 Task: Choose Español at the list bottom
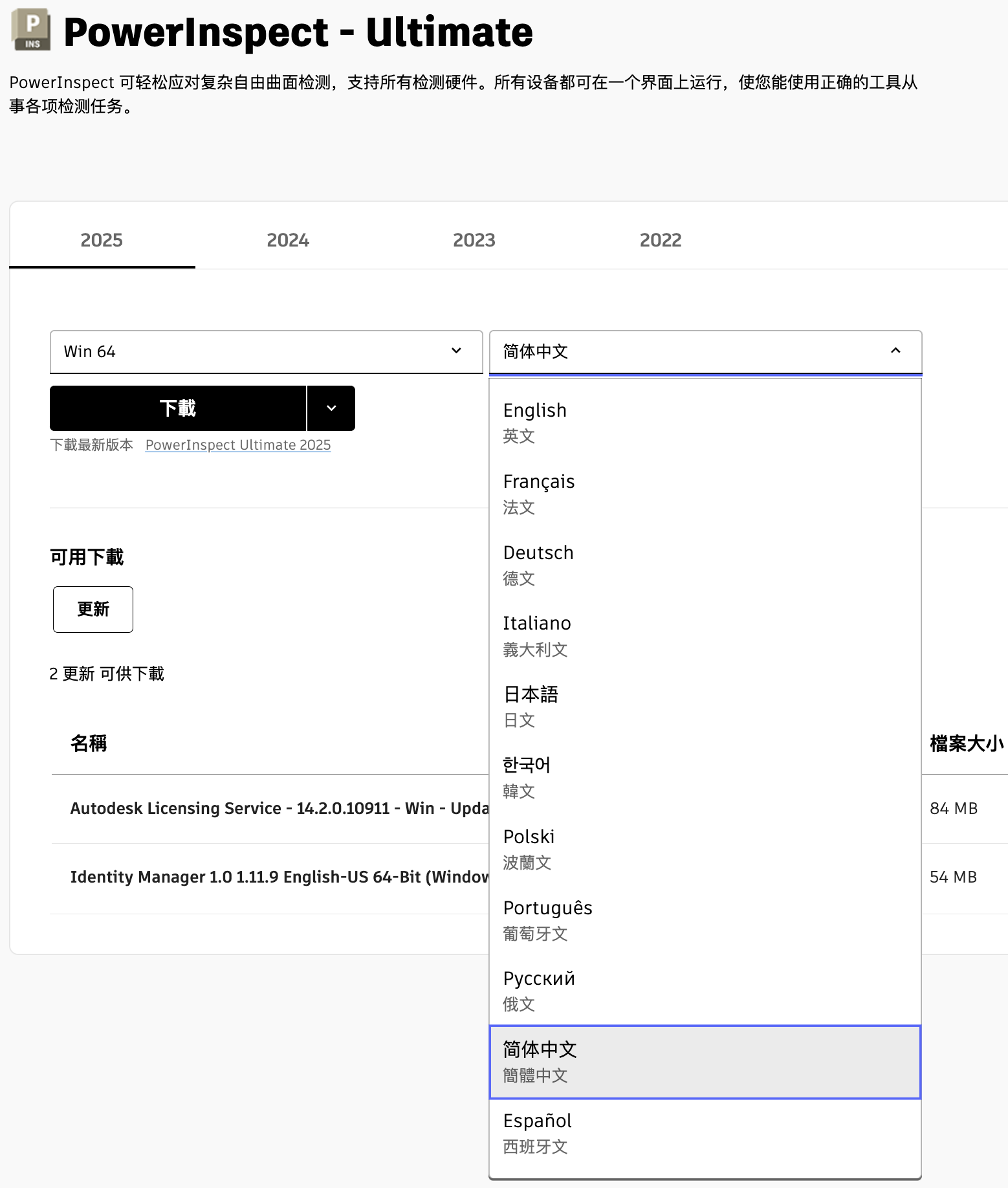click(705, 1132)
